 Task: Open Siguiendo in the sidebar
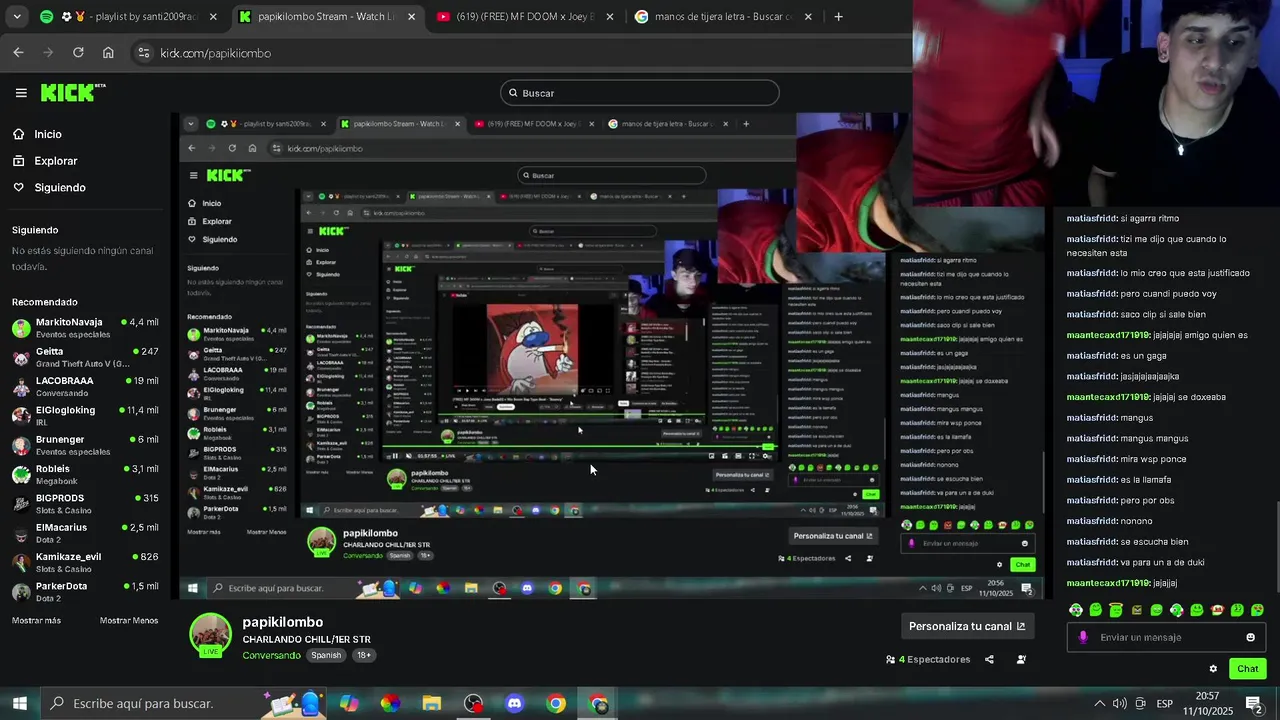(60, 188)
